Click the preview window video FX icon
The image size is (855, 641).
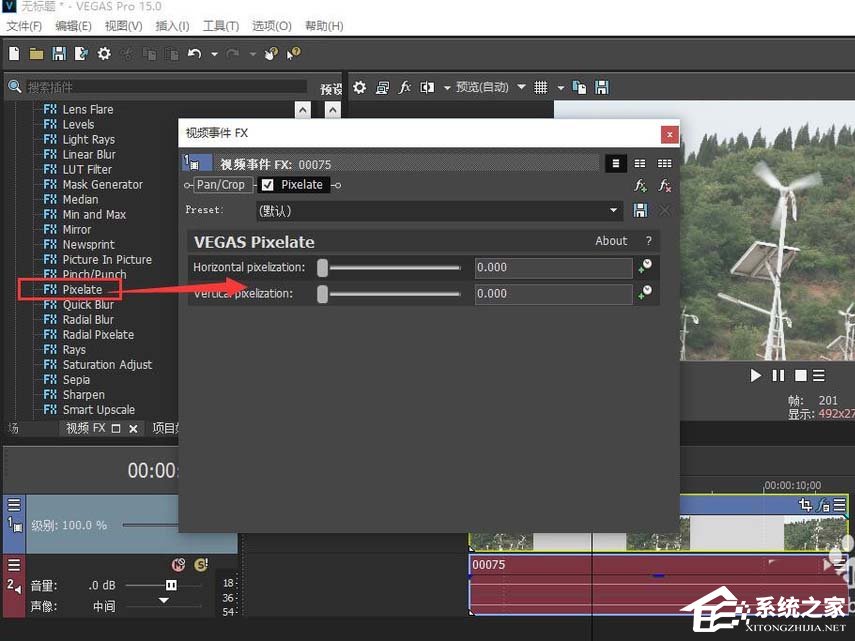[405, 88]
